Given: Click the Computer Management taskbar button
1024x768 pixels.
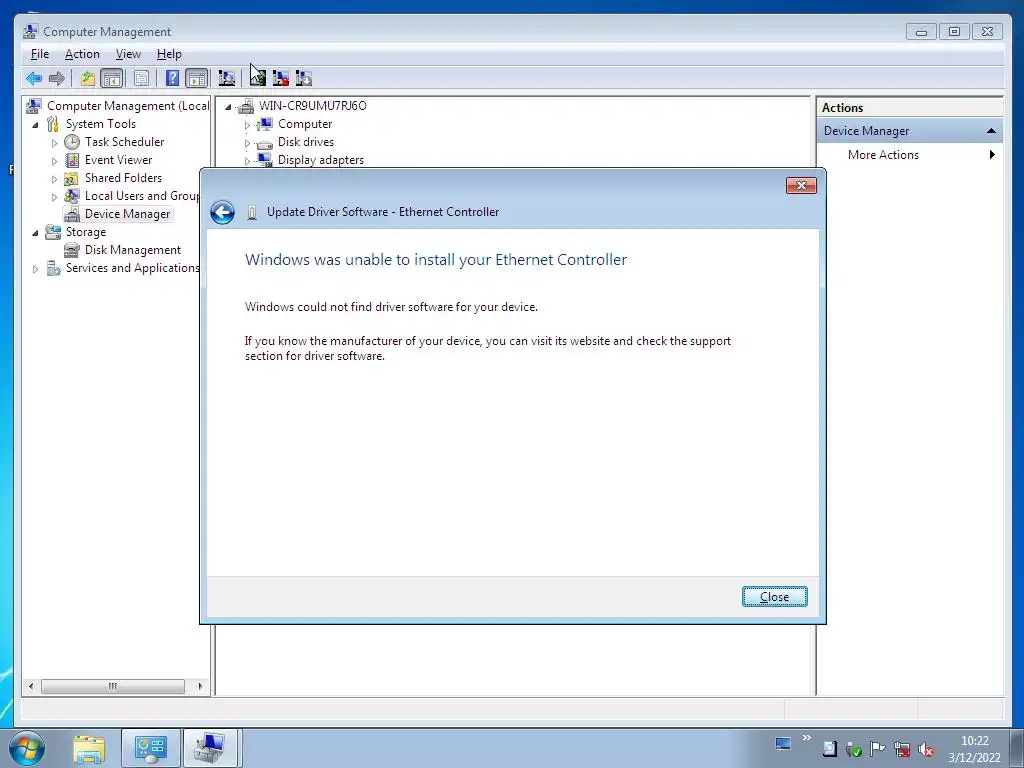Looking at the screenshot, I should pos(211,748).
